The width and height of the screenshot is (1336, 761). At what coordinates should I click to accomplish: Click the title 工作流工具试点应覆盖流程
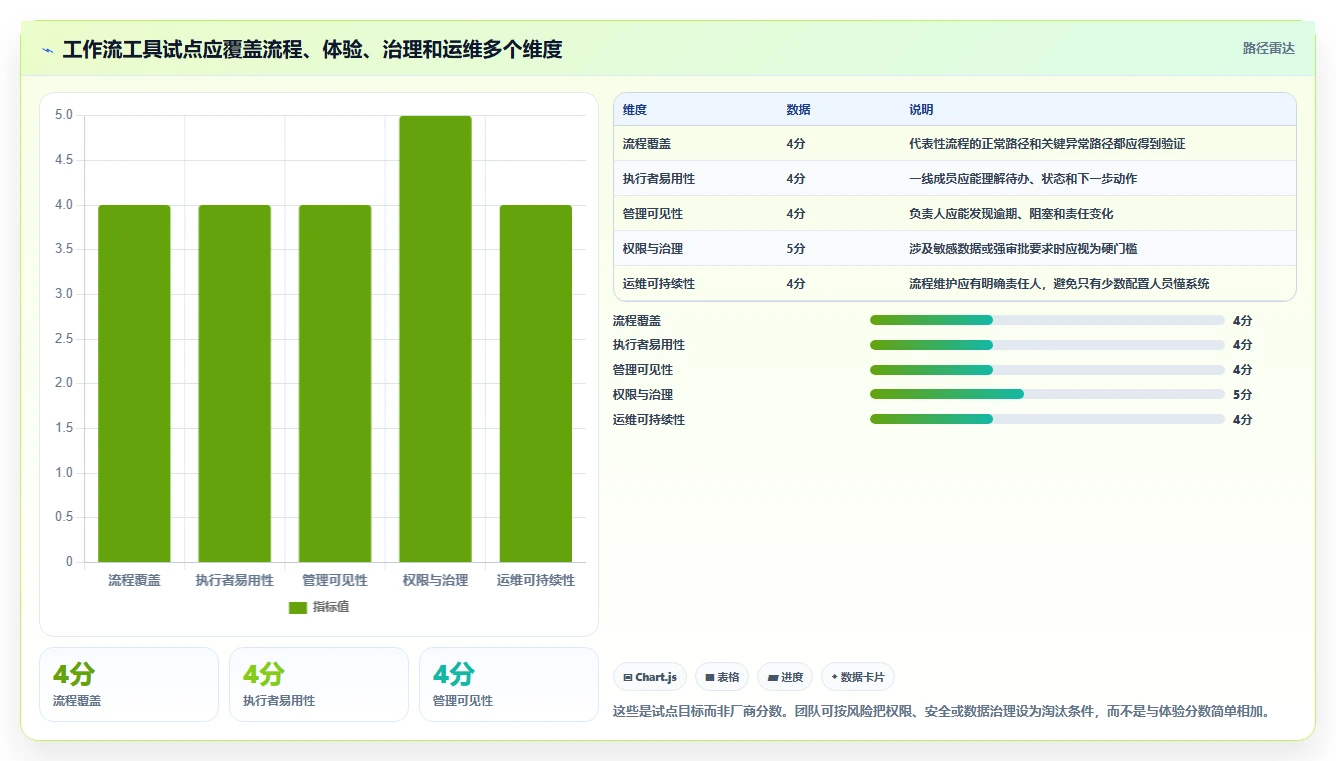[312, 50]
